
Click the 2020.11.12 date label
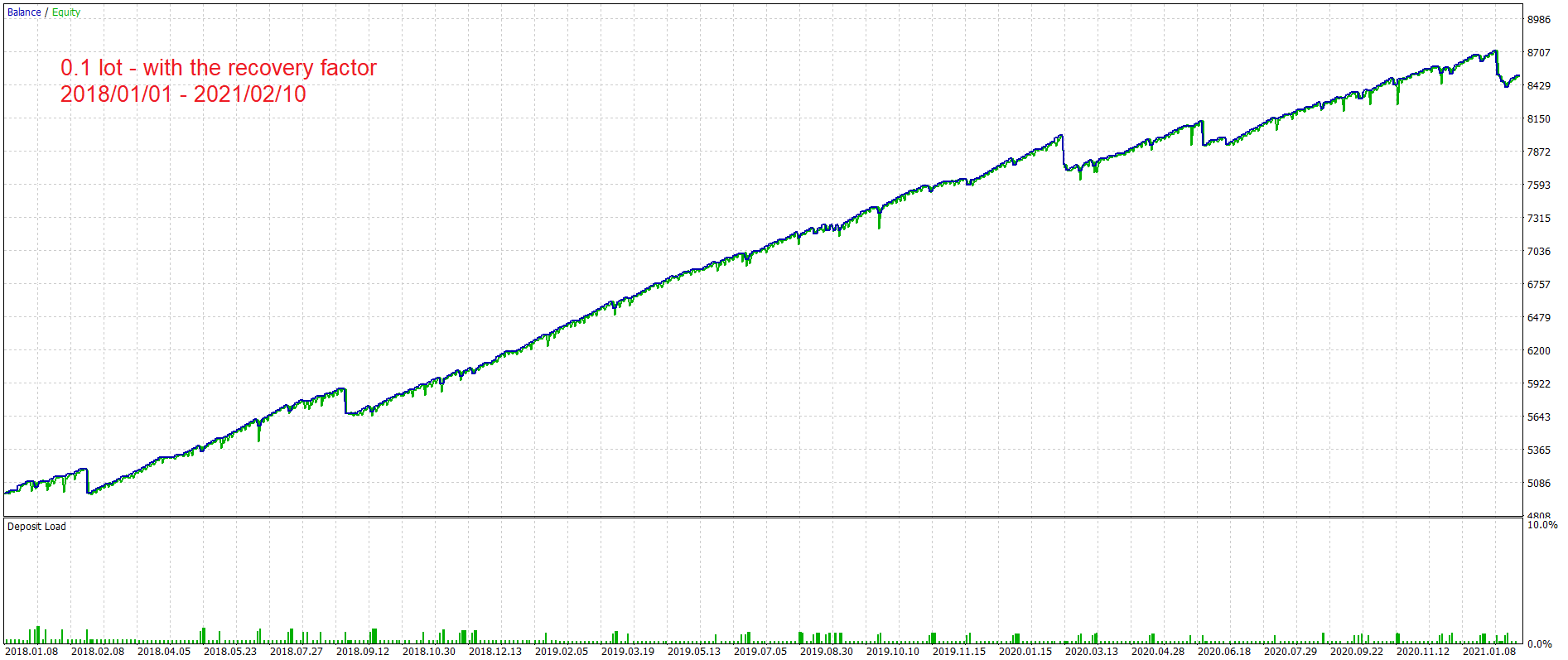click(1423, 652)
